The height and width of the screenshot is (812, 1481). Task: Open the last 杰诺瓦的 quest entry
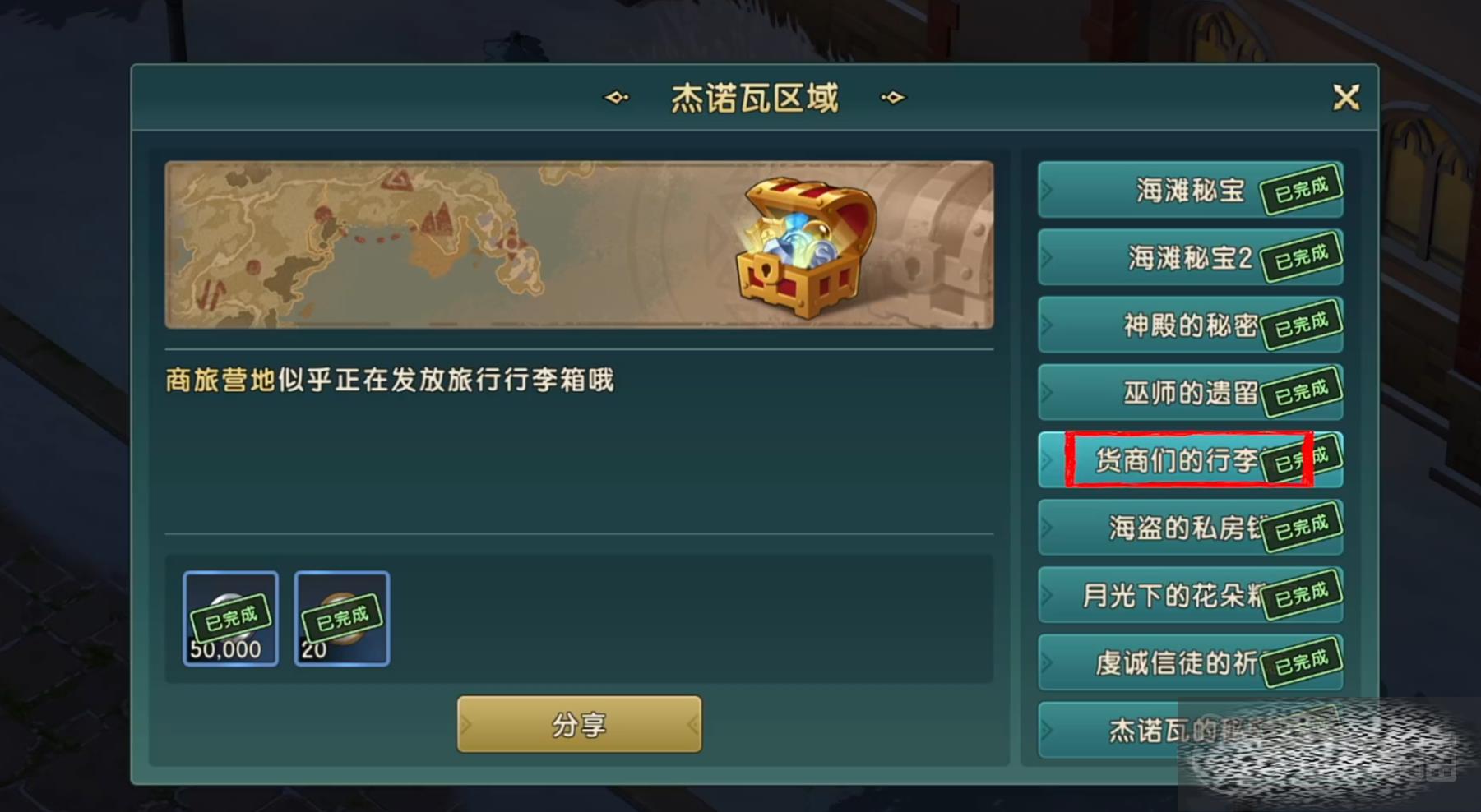[x=1191, y=729]
